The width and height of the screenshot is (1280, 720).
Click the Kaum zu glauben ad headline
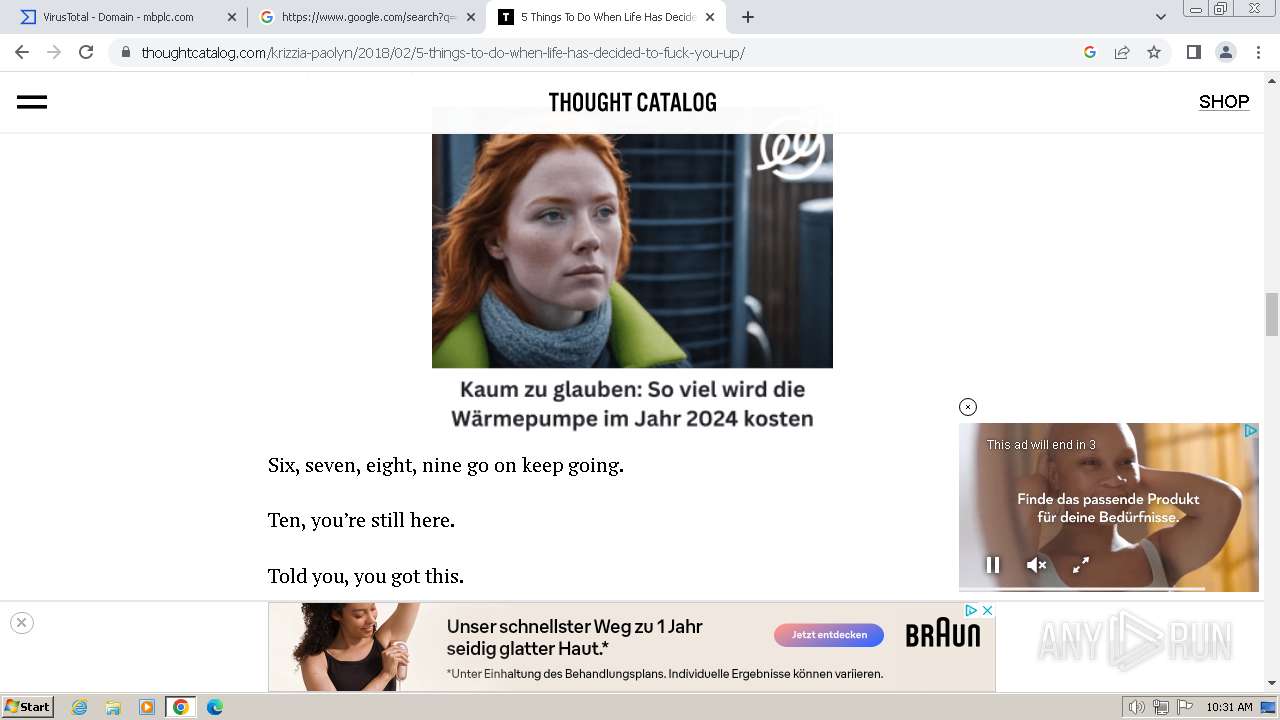point(632,404)
